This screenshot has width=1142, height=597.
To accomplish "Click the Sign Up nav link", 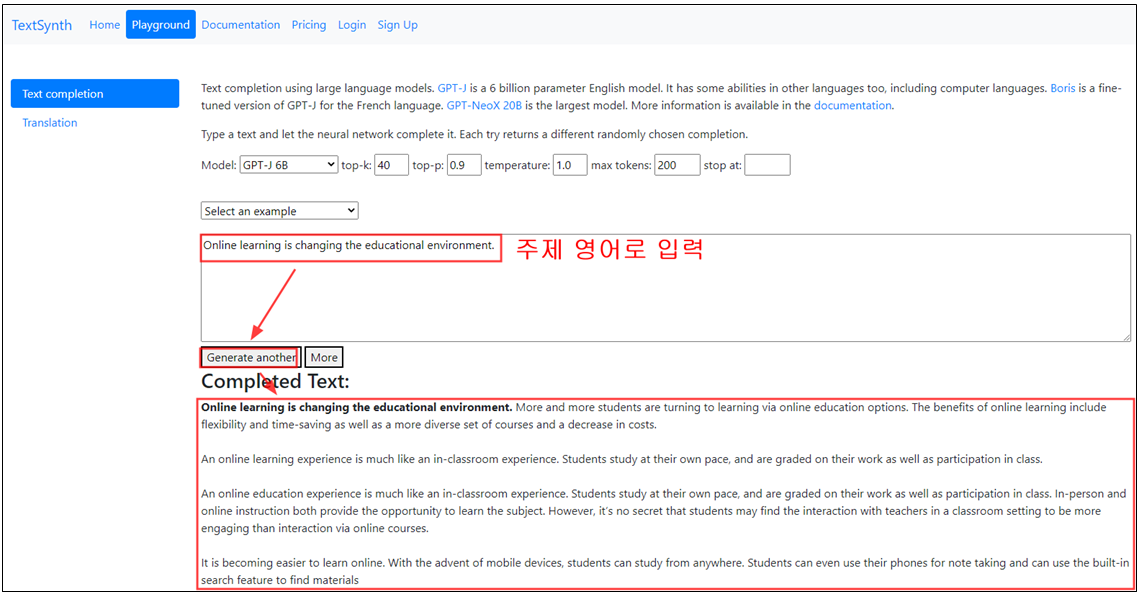I will [x=398, y=25].
